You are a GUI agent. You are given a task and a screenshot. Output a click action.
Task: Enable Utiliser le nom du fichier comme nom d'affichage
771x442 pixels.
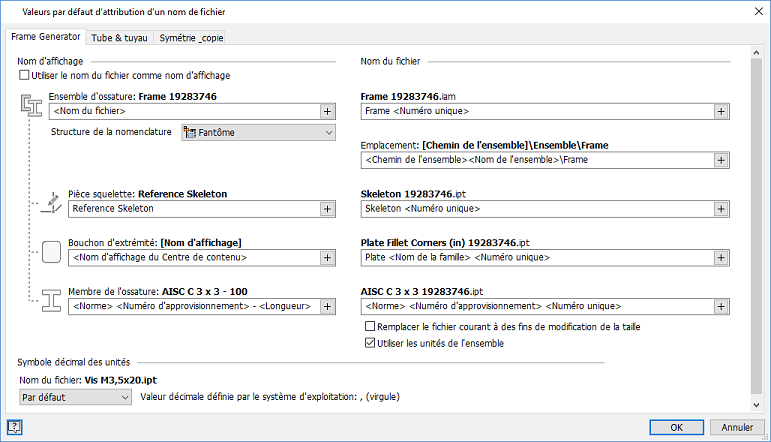[x=24, y=75]
